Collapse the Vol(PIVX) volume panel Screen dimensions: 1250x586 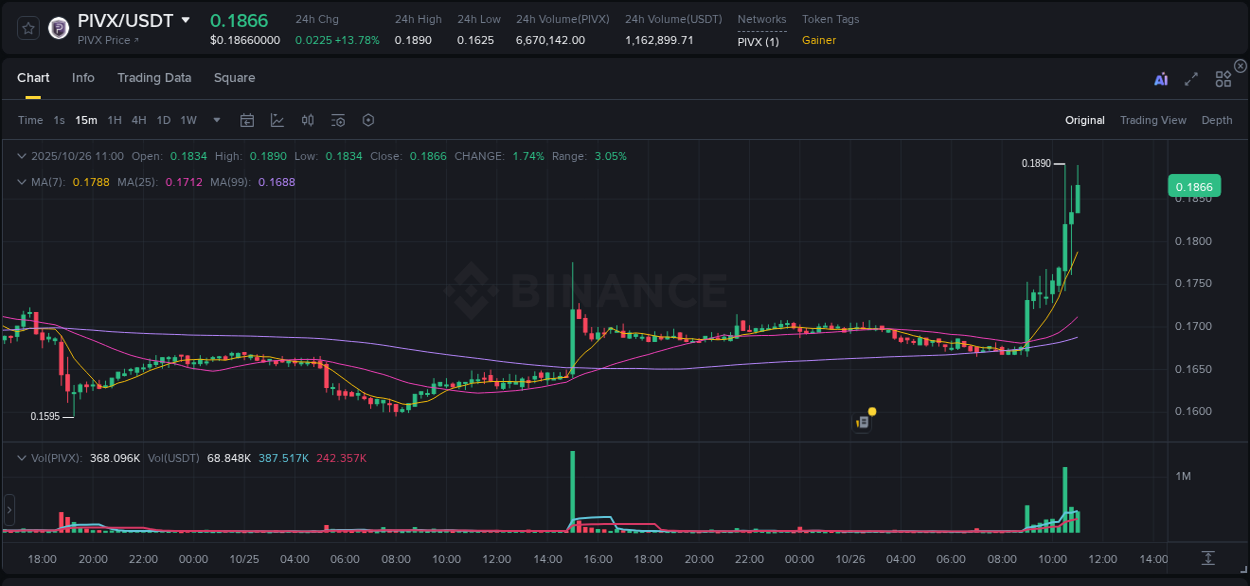click(21, 460)
